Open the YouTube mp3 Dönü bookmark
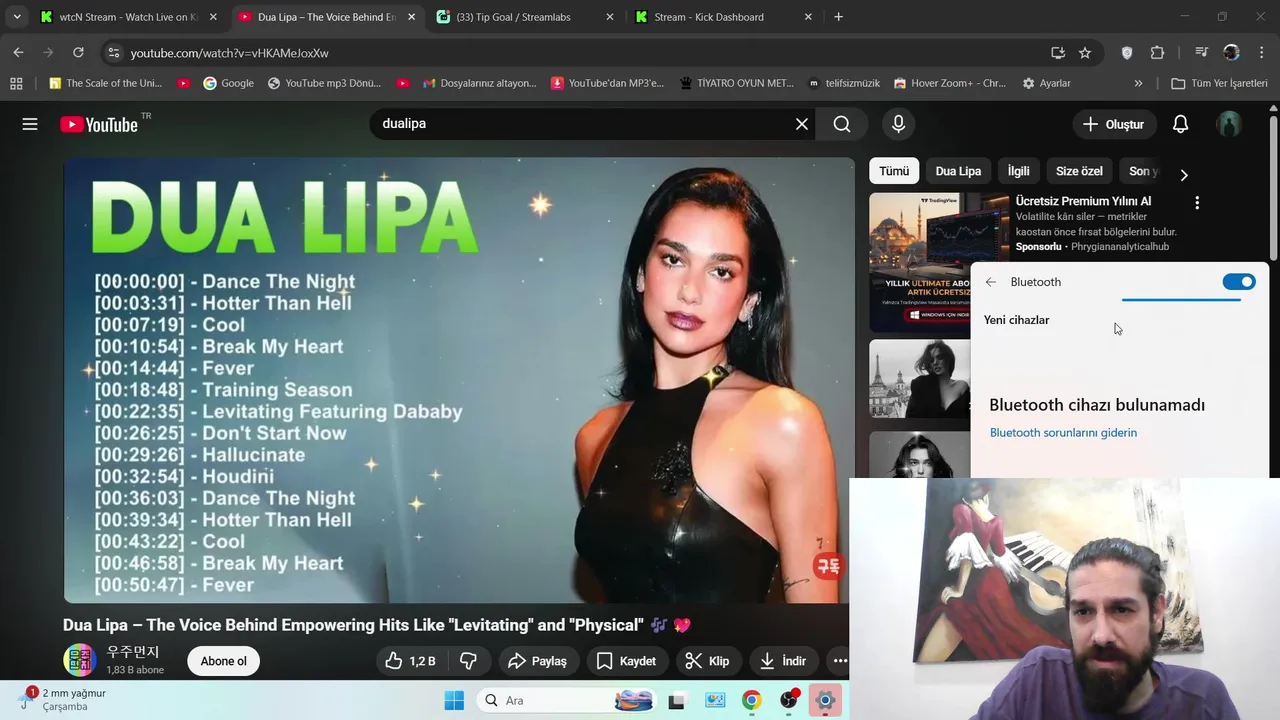Screen dimensions: 1280x720 click(x=324, y=83)
